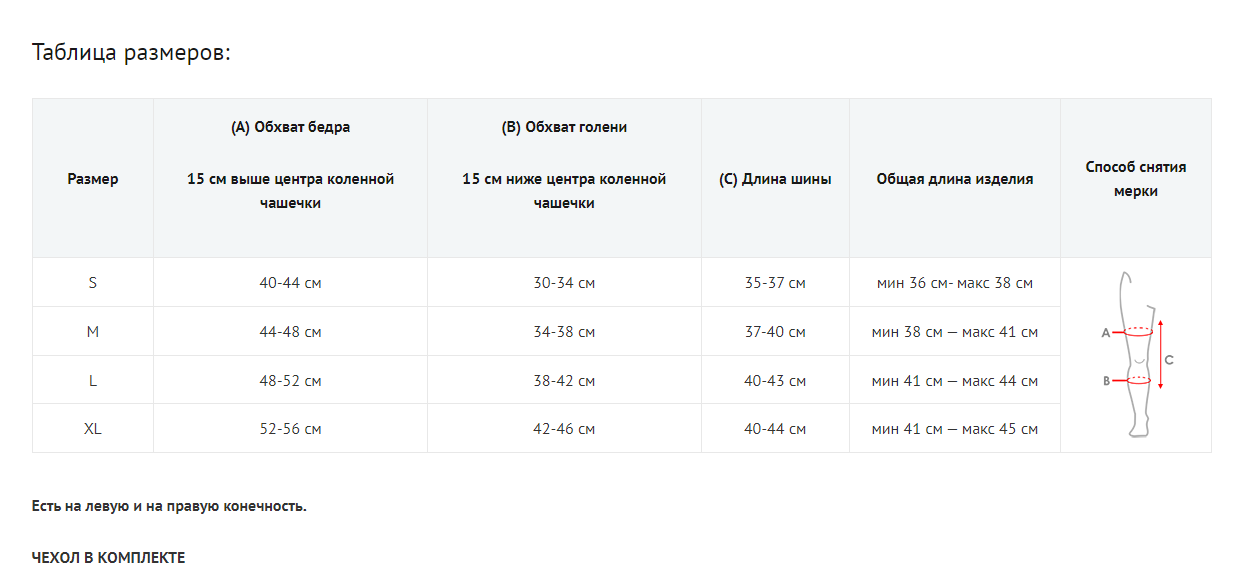Click the "мин 41 см — макс 45 см" cell
Screen dimensions: 1252x586
tap(955, 429)
